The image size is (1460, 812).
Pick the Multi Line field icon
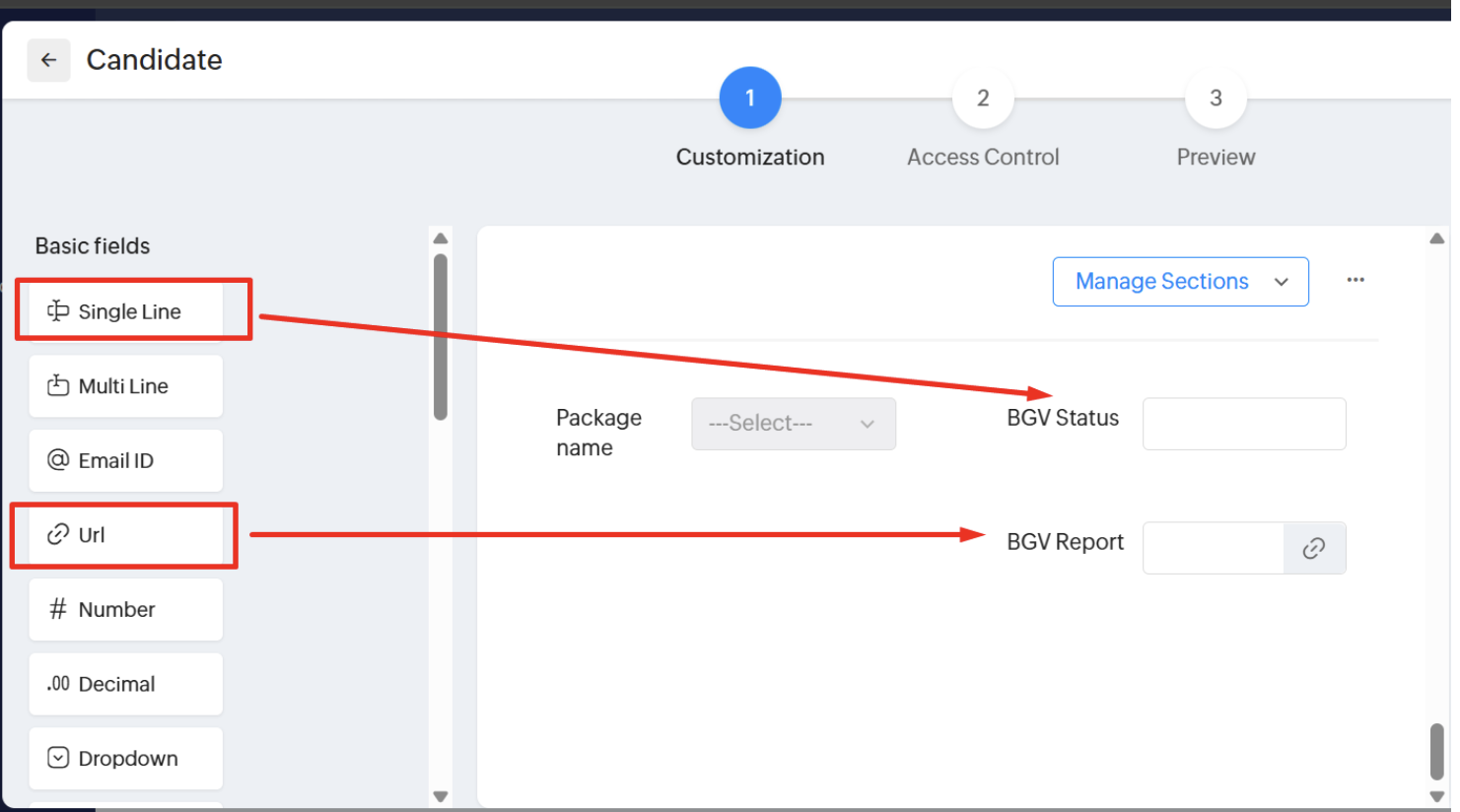[x=58, y=385]
